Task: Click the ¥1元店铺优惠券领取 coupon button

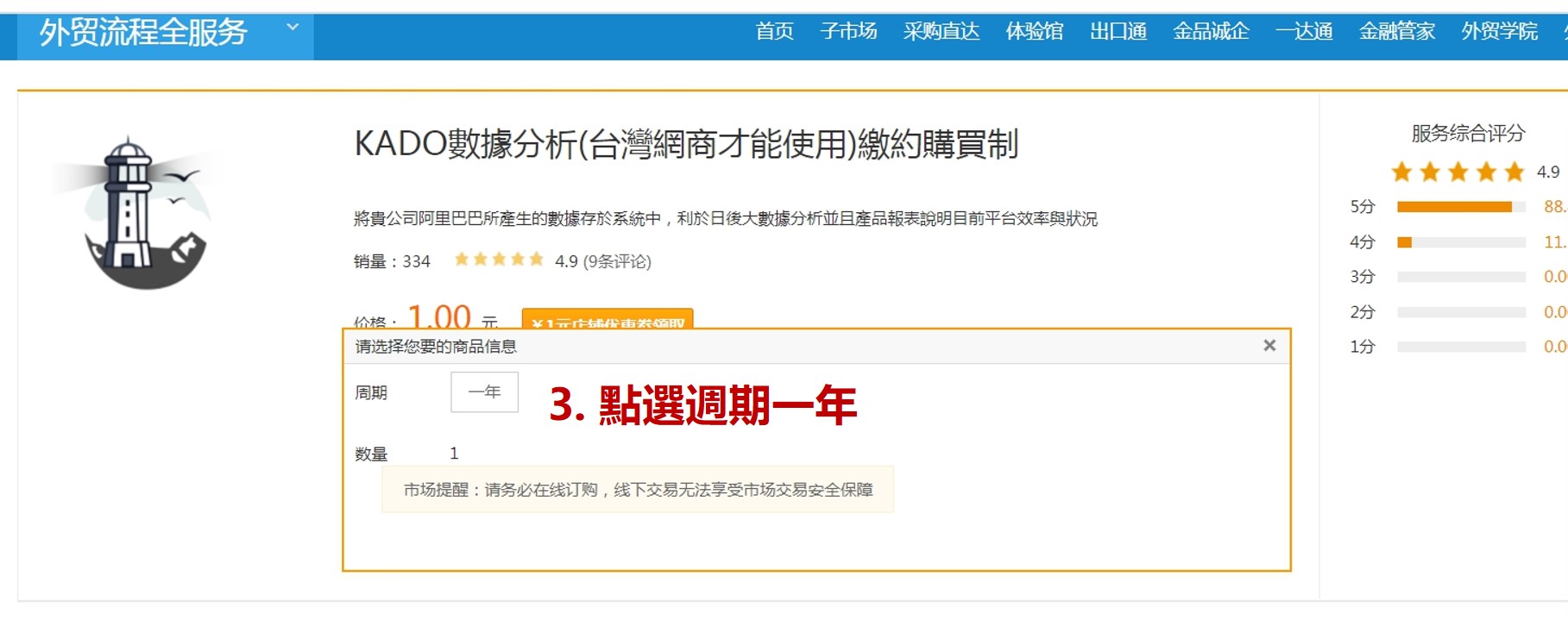Action: click(608, 320)
